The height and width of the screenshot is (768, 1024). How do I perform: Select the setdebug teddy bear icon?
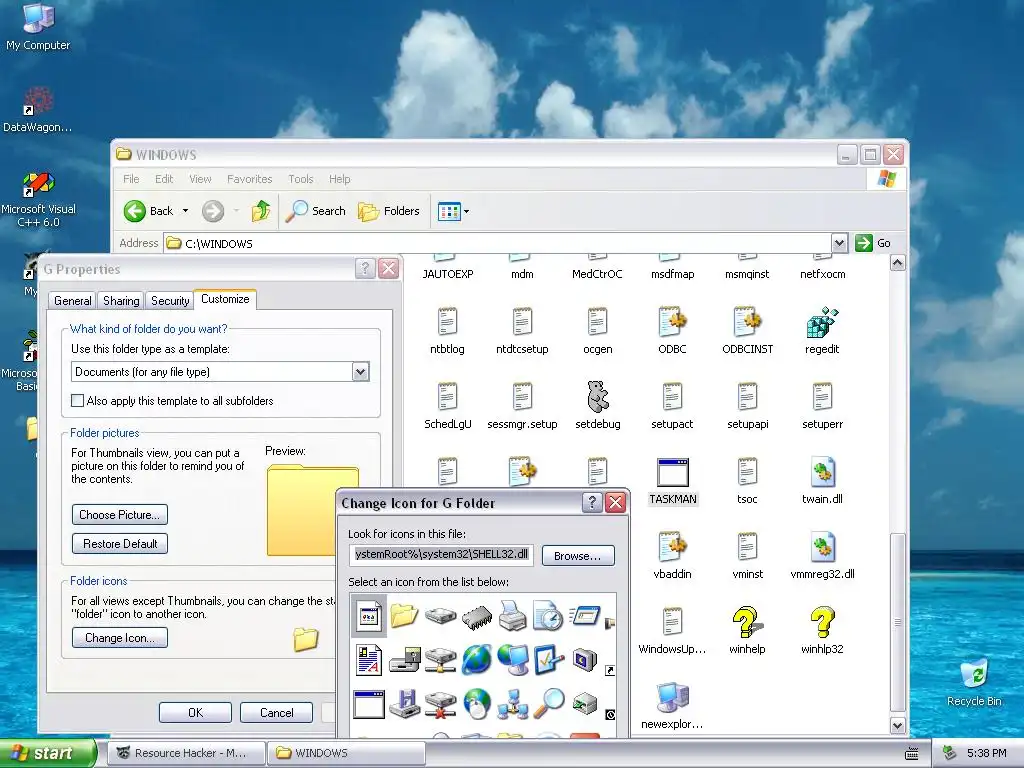click(598, 406)
